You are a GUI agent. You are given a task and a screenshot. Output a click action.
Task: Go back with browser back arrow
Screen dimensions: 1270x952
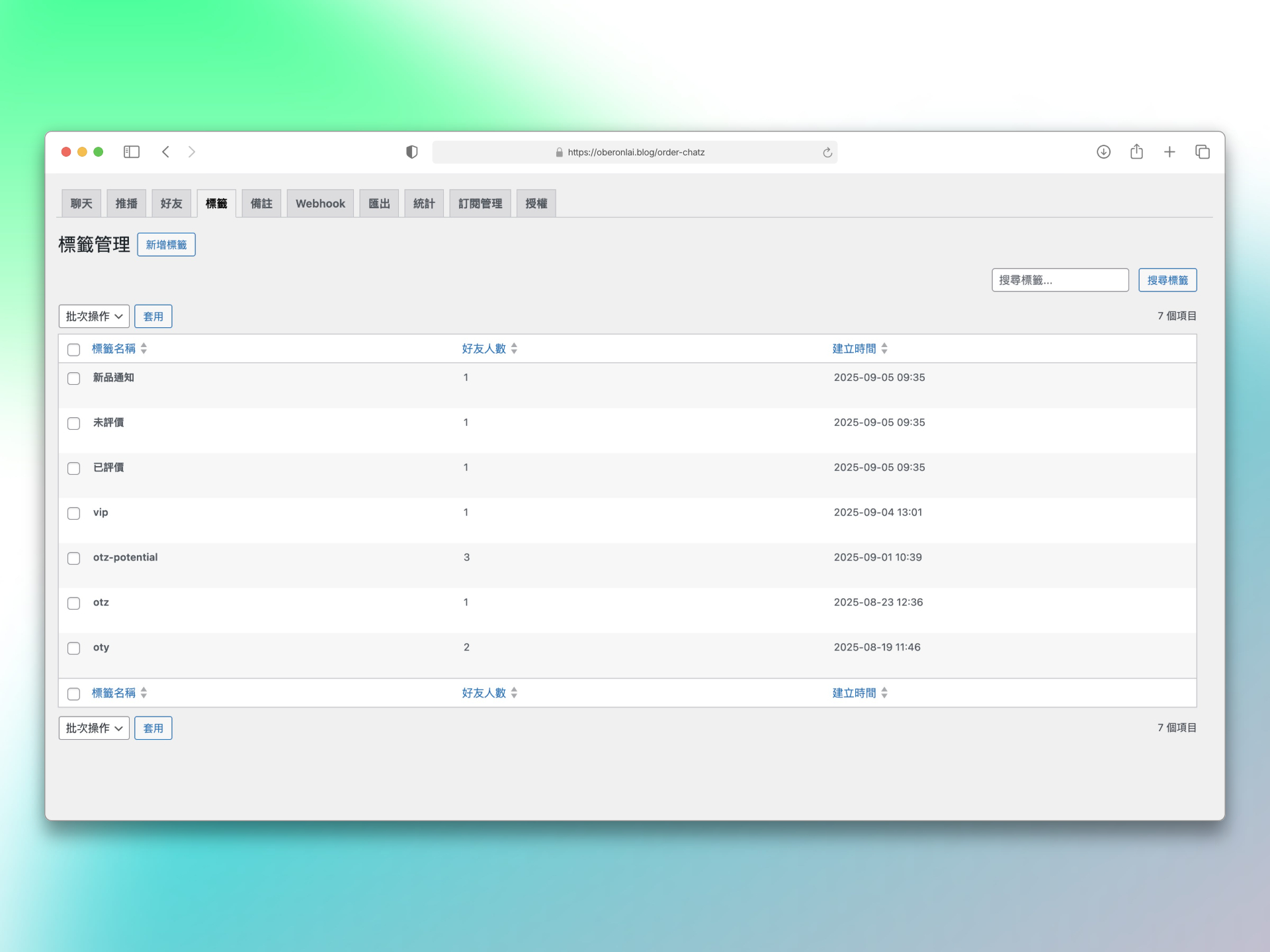click(165, 152)
